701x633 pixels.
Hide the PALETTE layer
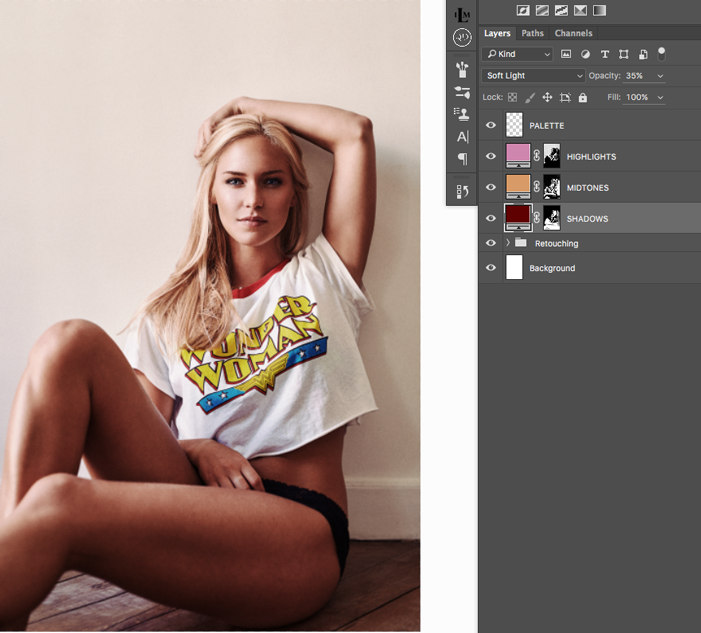point(490,125)
